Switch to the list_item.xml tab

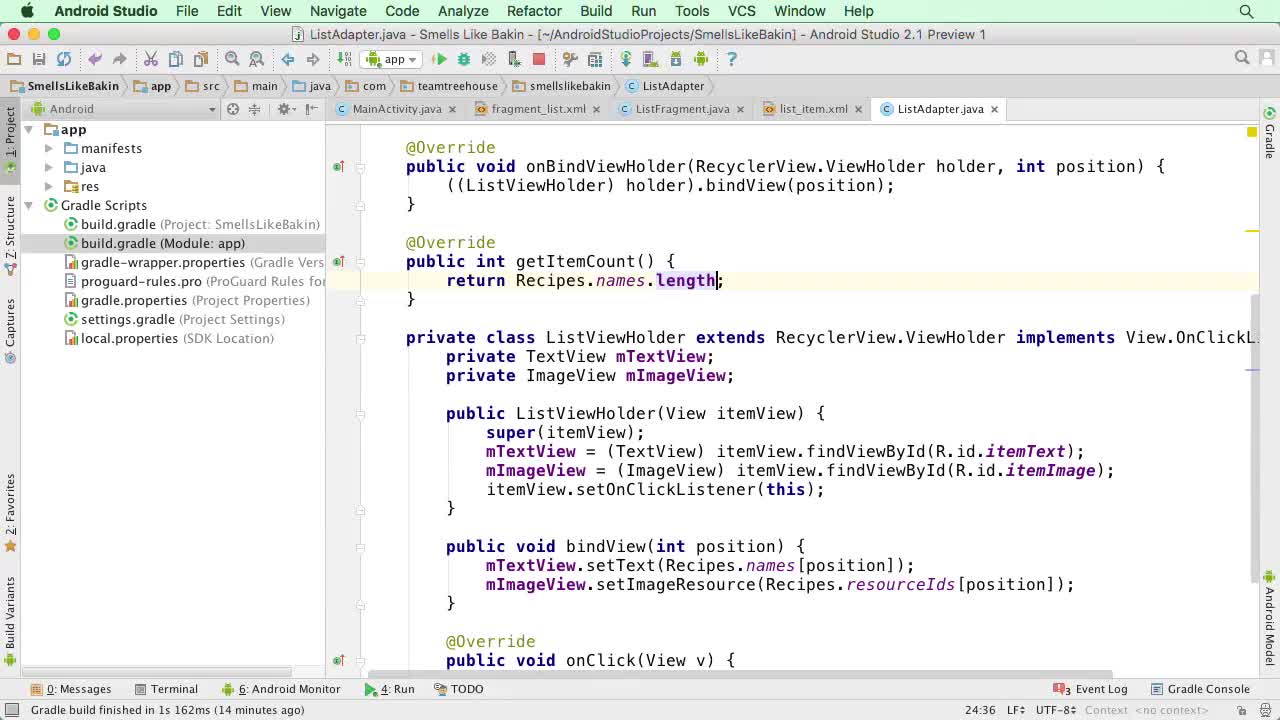pyautogui.click(x=813, y=109)
